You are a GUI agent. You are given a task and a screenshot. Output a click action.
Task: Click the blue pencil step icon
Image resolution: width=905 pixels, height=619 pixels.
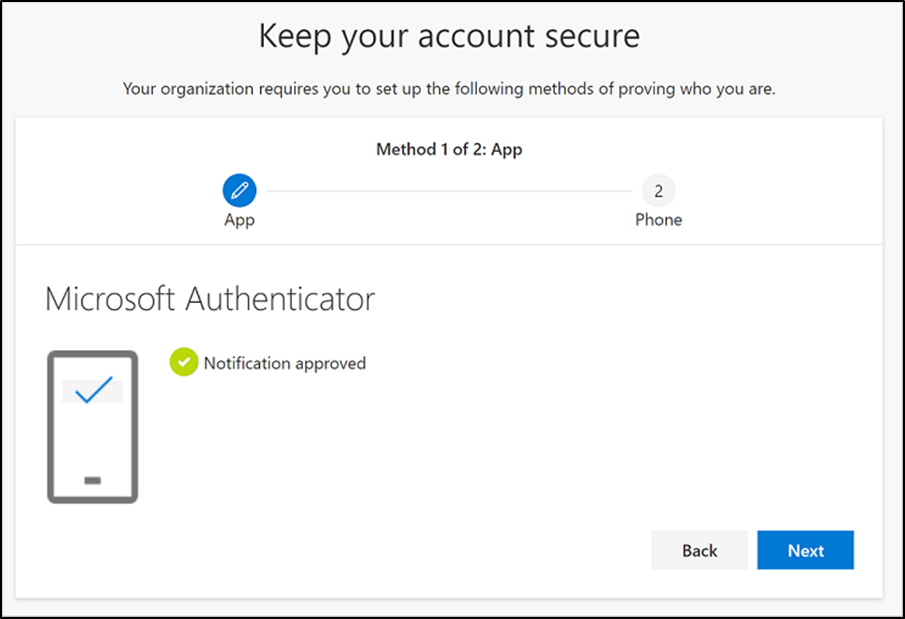239,189
